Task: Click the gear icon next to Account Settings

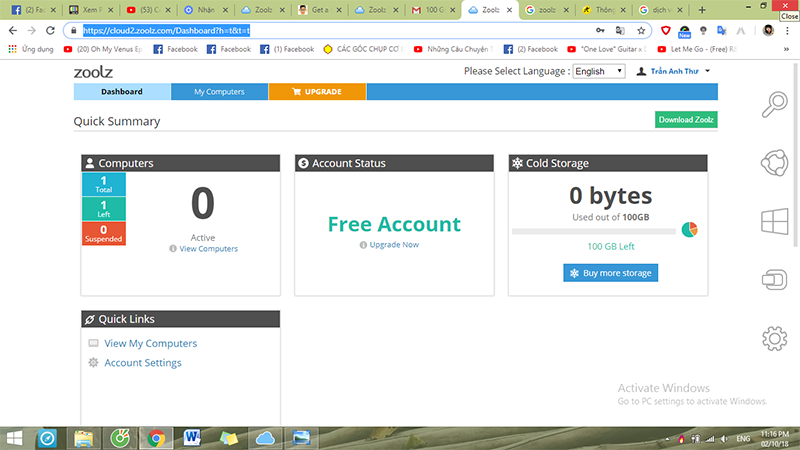Action: 93,363
